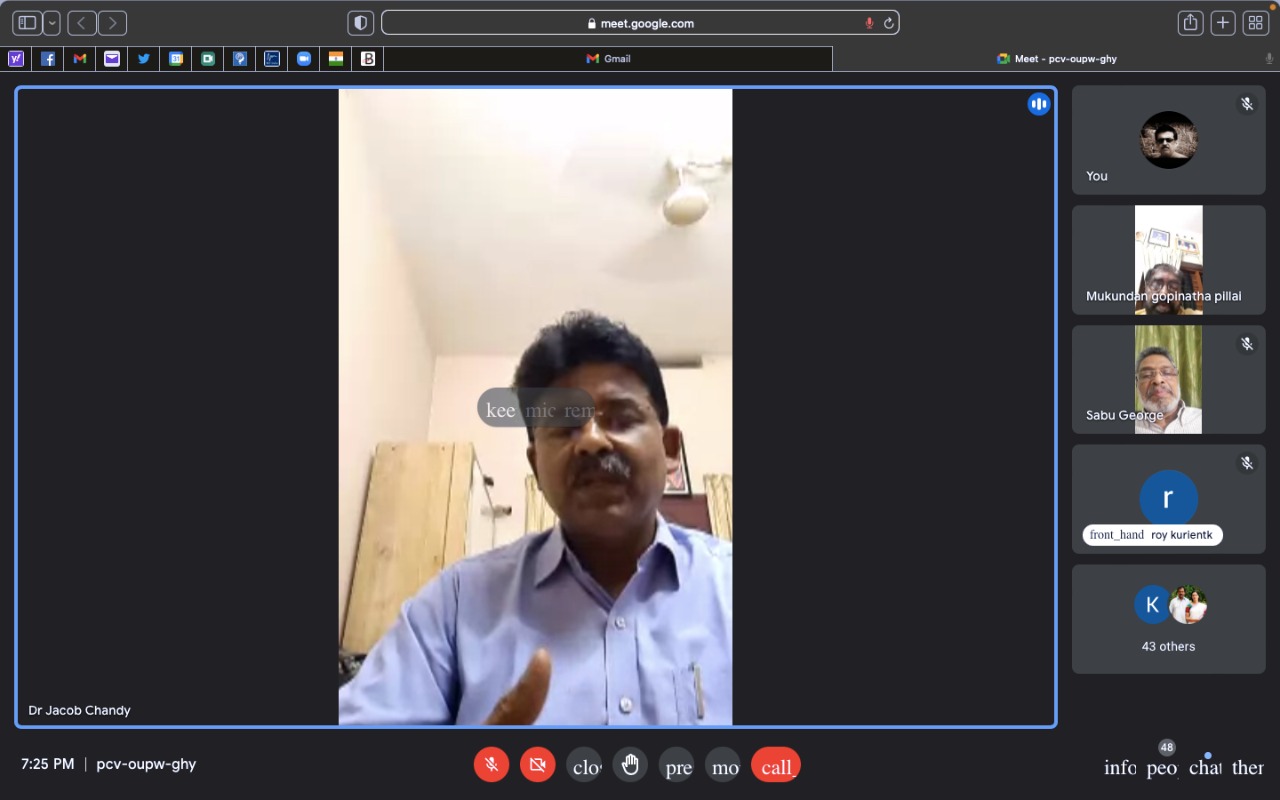Show the People panel with 48 participants
The height and width of the screenshot is (800, 1280).
pos(1162,767)
